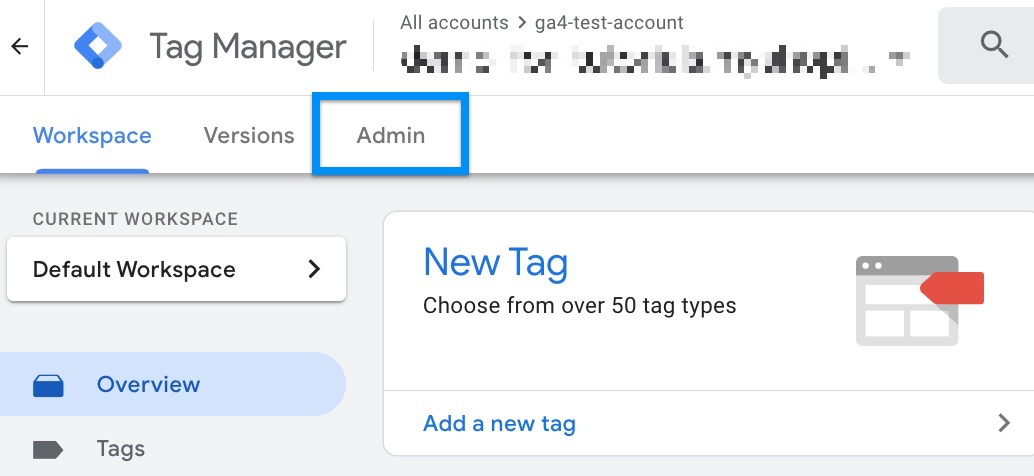Image resolution: width=1034 pixels, height=476 pixels.
Task: Click the back arrow icon
Action: [x=20, y=46]
